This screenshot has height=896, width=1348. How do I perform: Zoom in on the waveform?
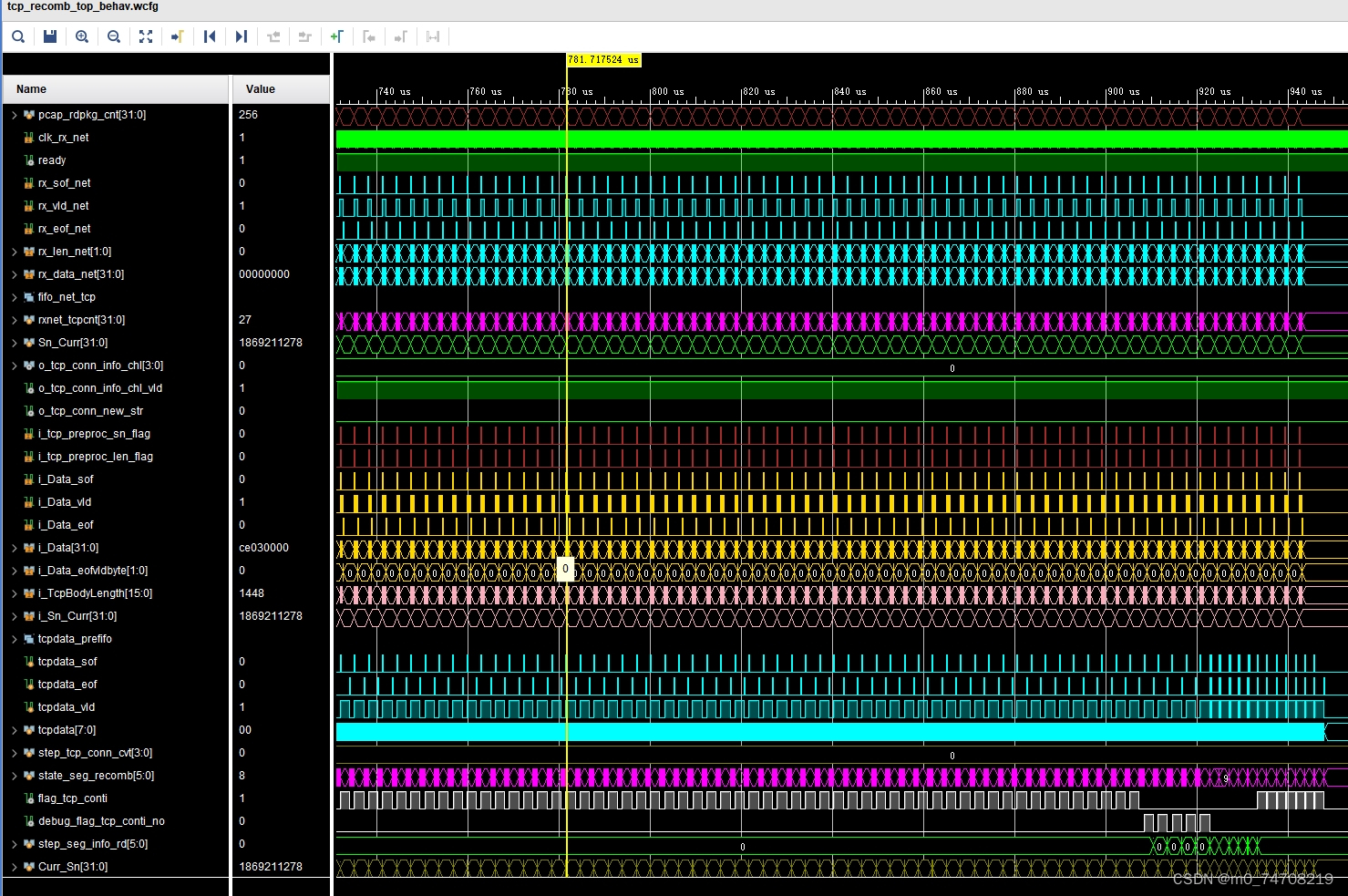point(82,36)
